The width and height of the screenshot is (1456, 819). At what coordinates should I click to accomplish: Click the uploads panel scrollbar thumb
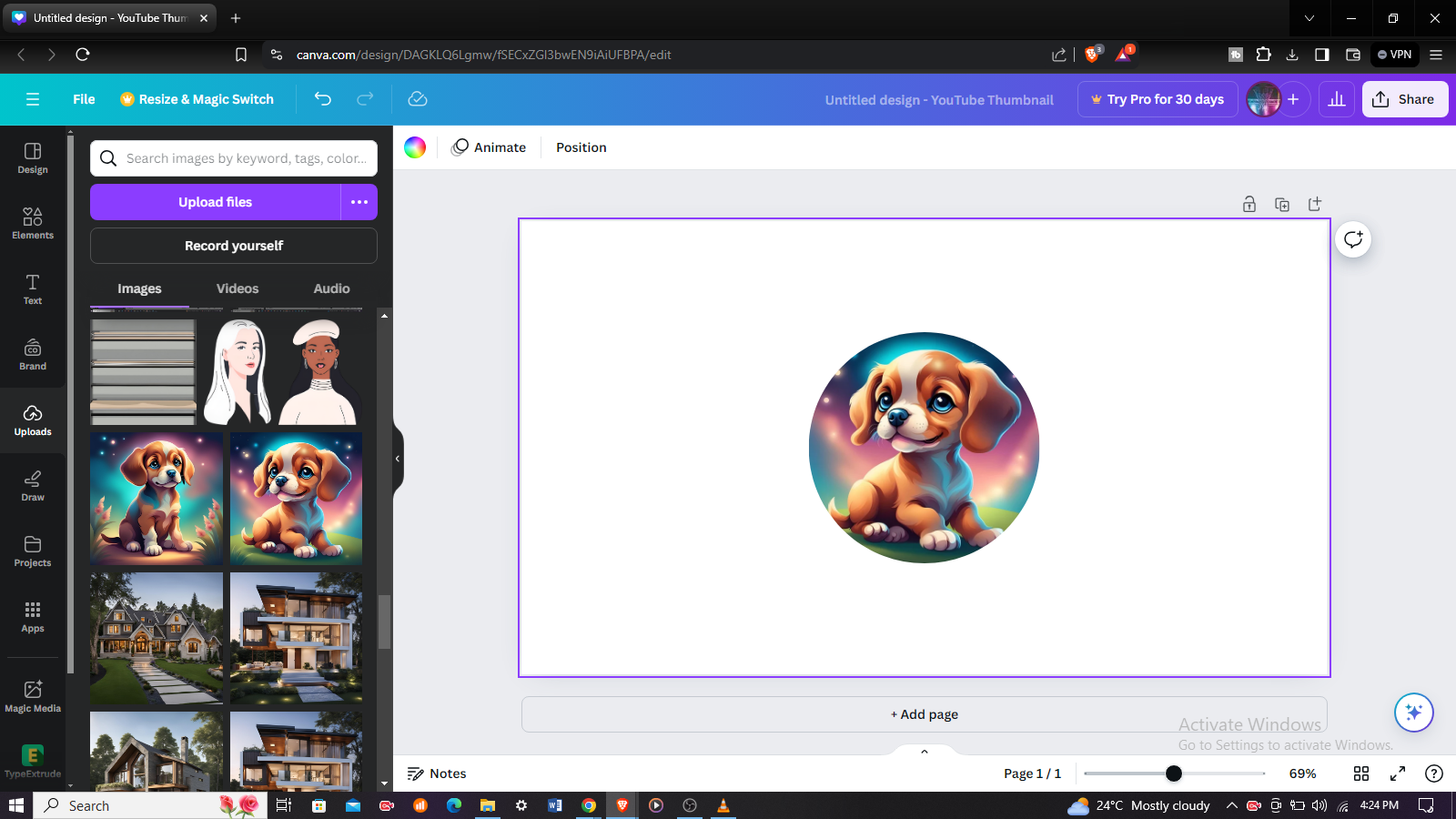pos(384,622)
